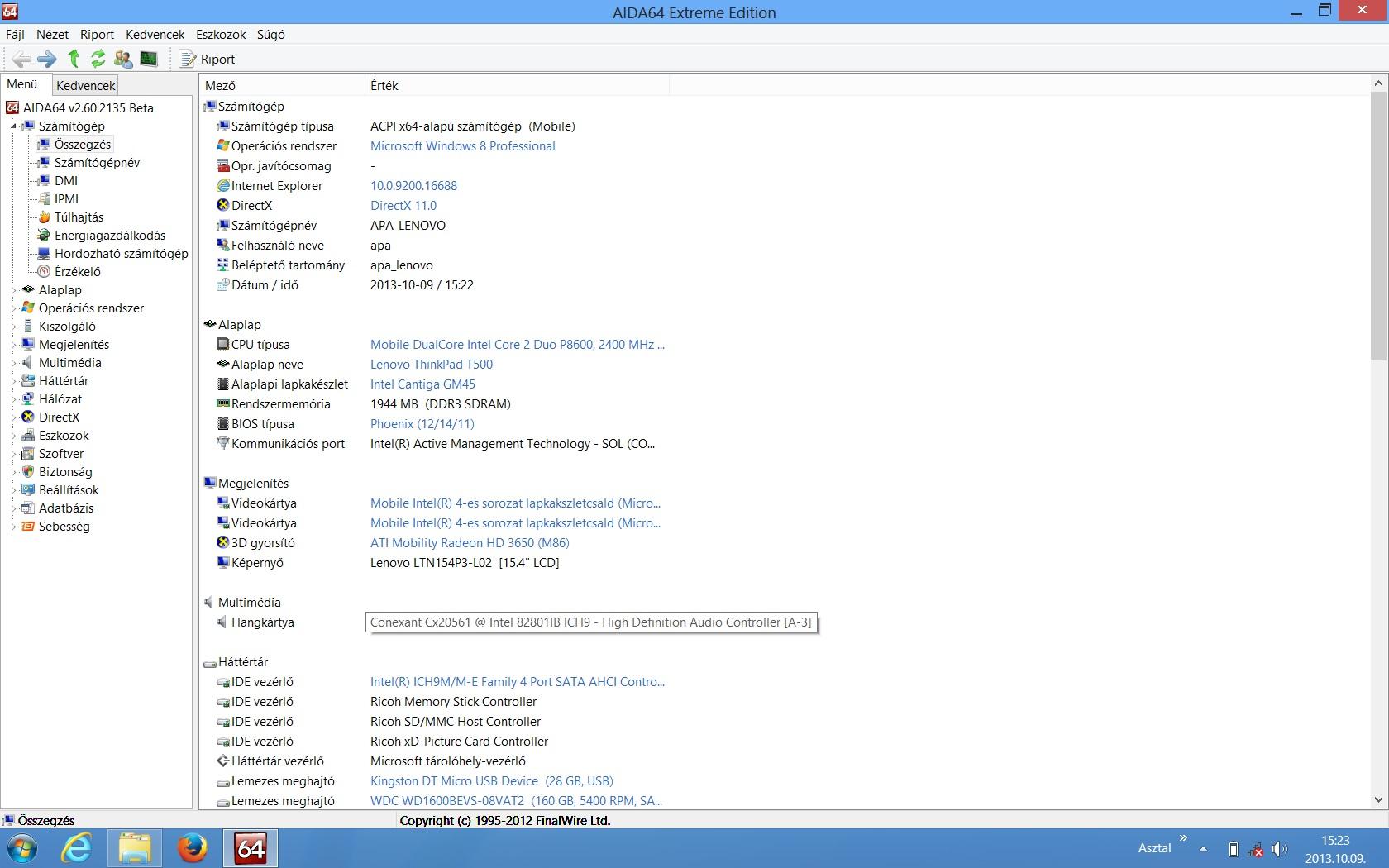Select the DMI tree item
This screenshot has height=868, width=1389.
(x=66, y=181)
